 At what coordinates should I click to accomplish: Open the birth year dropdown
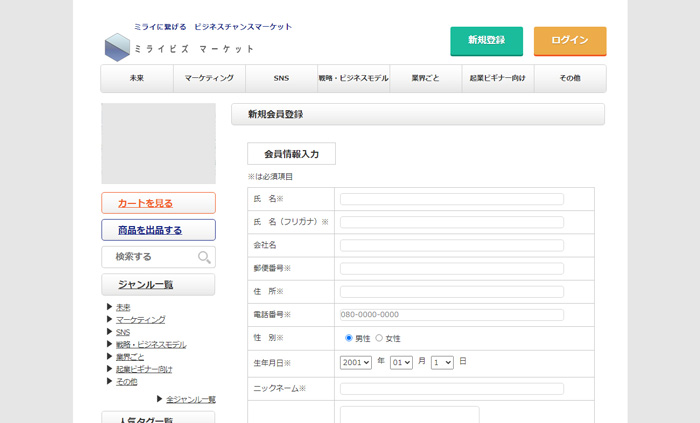[355, 362]
